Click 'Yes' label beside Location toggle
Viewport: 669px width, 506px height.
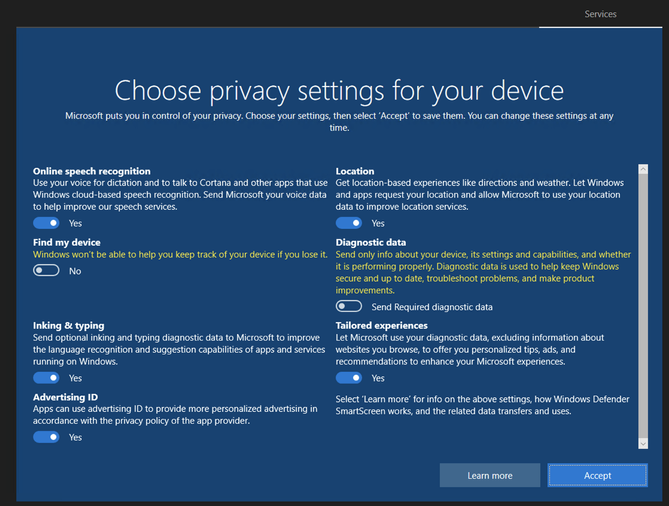pos(378,223)
